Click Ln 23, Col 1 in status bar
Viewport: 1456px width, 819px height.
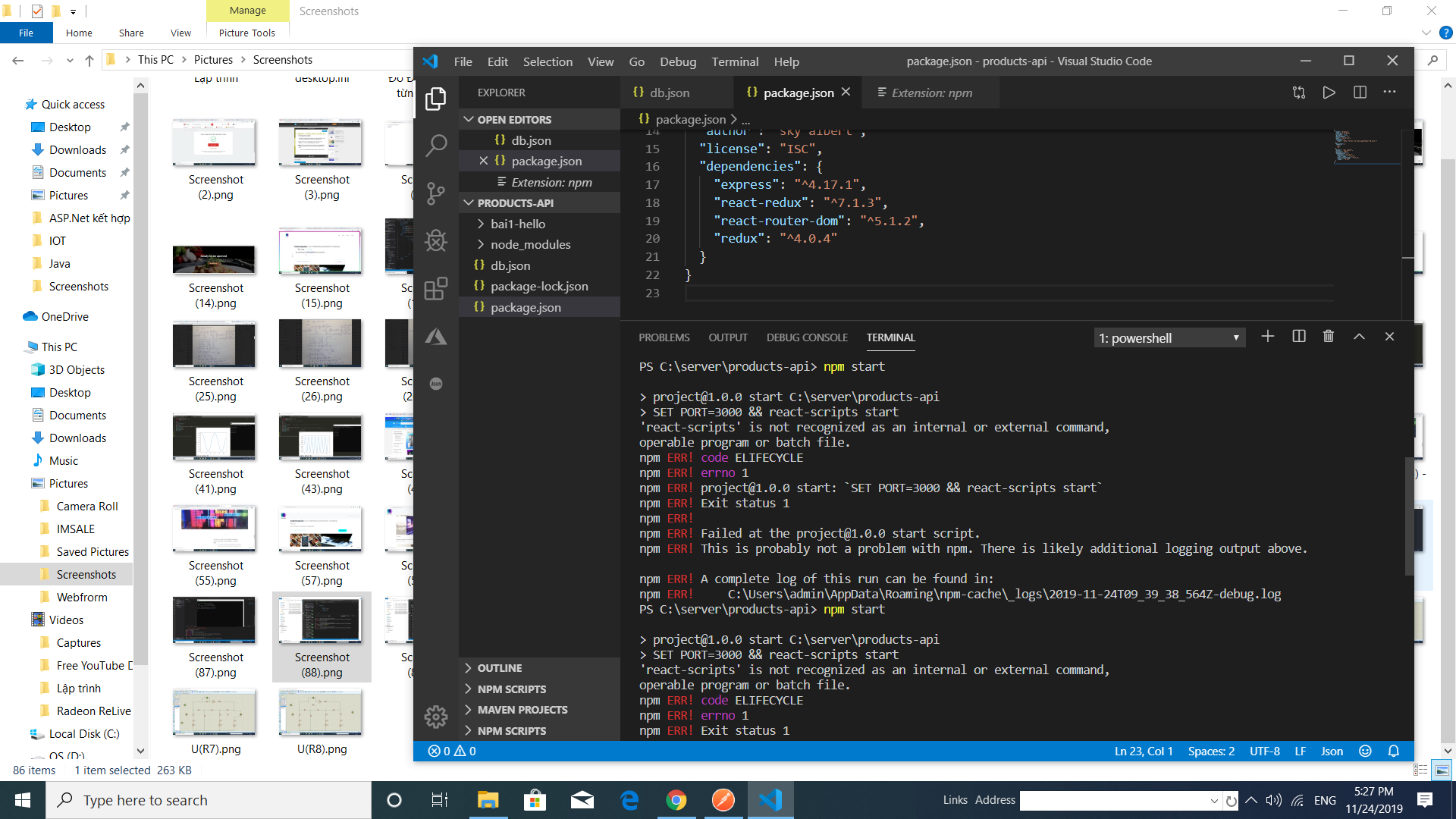(1144, 752)
